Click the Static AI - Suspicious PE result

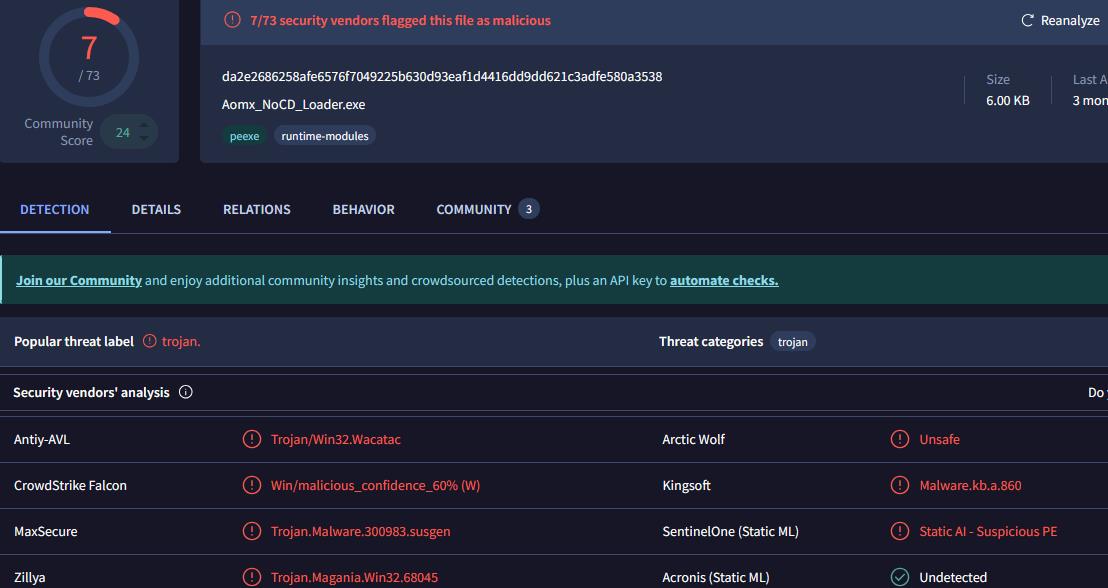[988, 531]
